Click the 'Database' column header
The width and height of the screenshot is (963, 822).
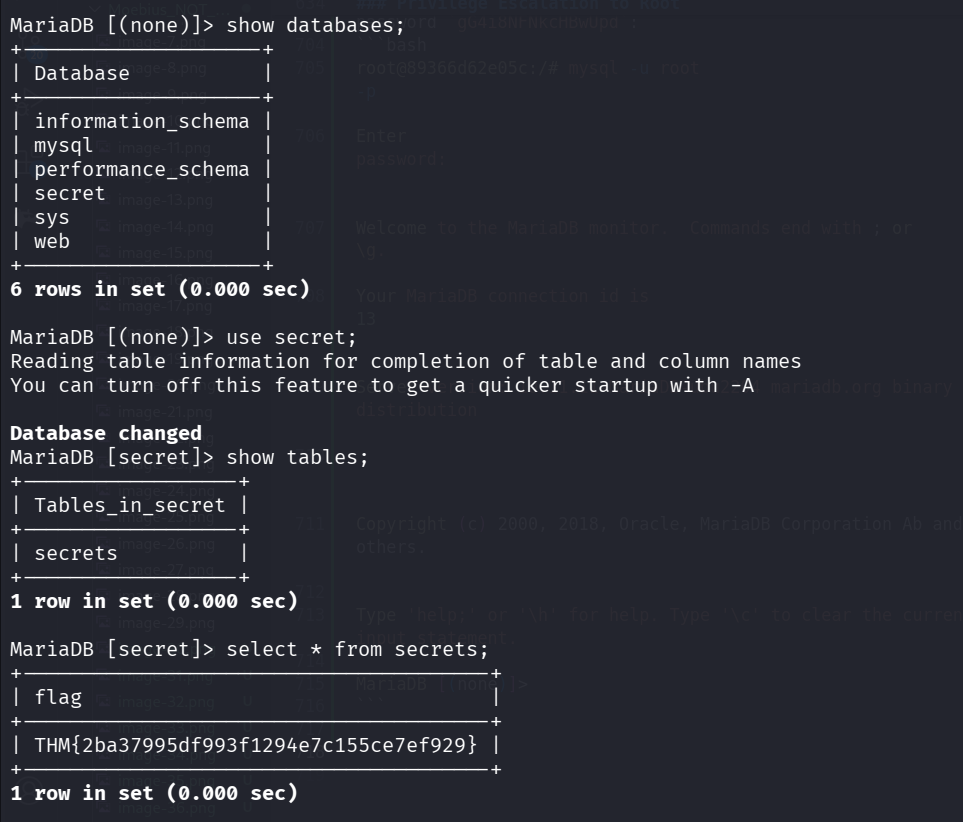pos(82,73)
